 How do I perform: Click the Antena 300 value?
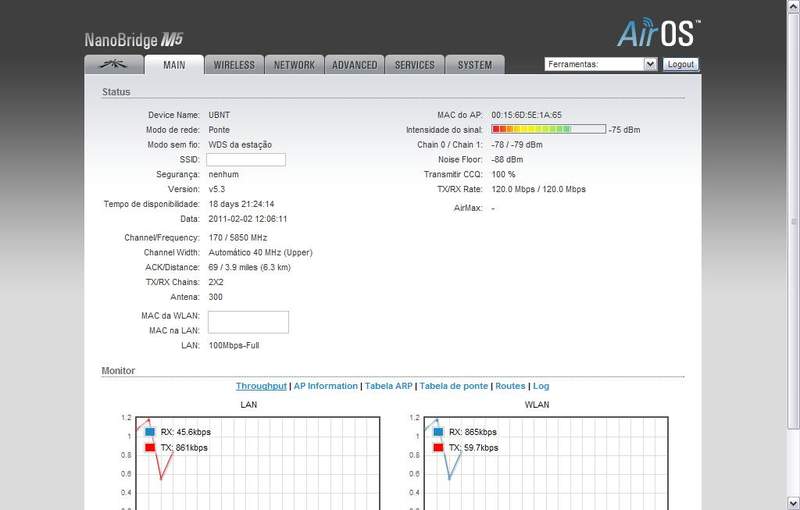[x=215, y=297]
